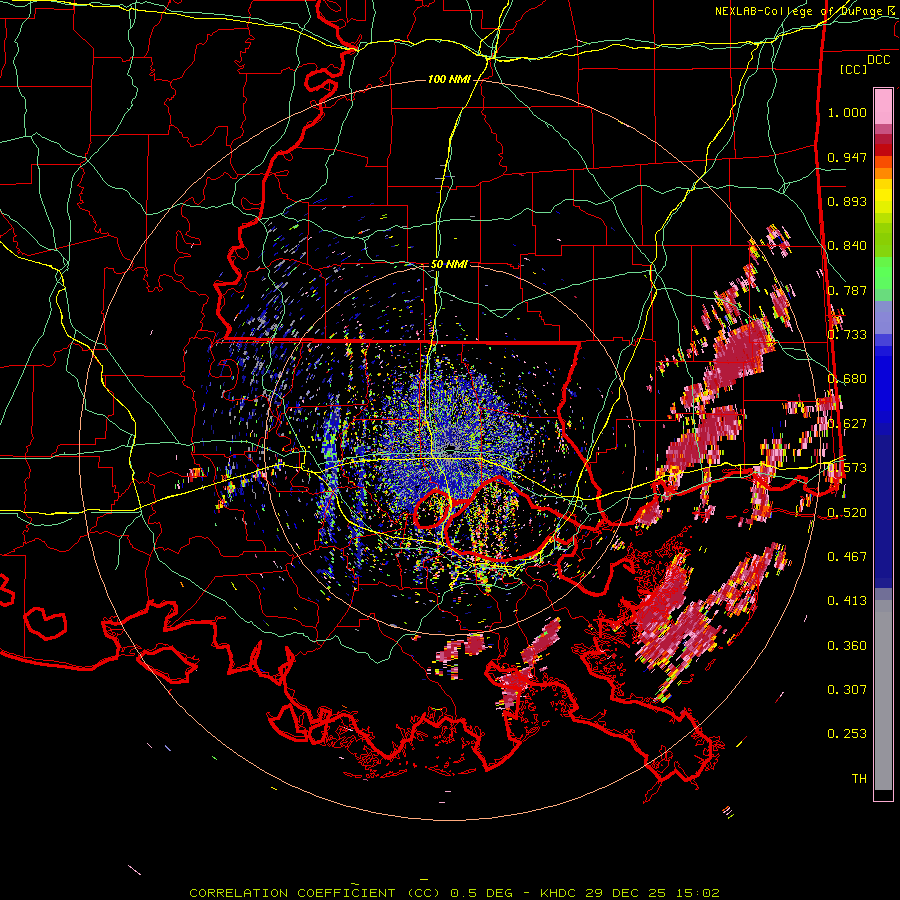The image size is (900, 900).
Task: Click the KHDC radar site identifier
Action: [x=559, y=893]
